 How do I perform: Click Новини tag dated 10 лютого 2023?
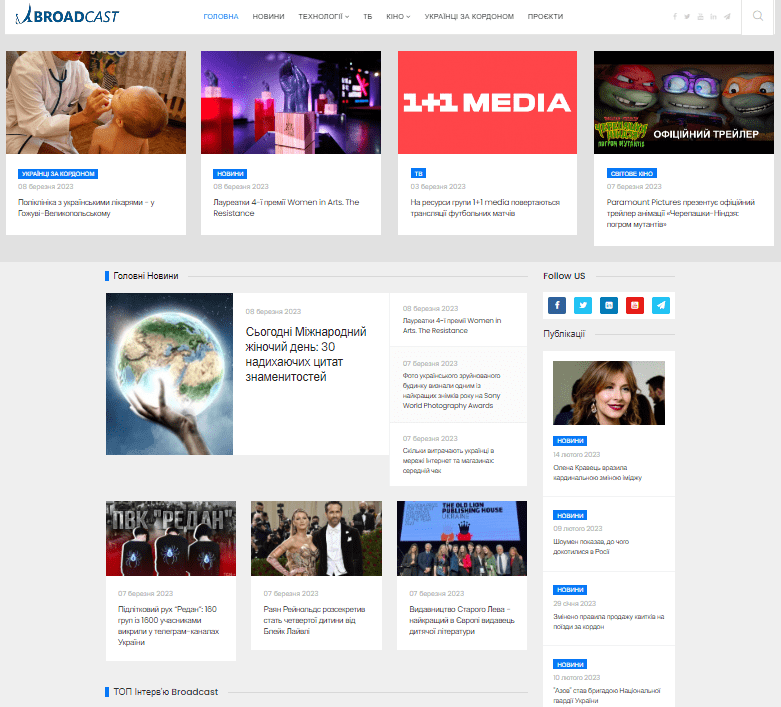pos(570,664)
